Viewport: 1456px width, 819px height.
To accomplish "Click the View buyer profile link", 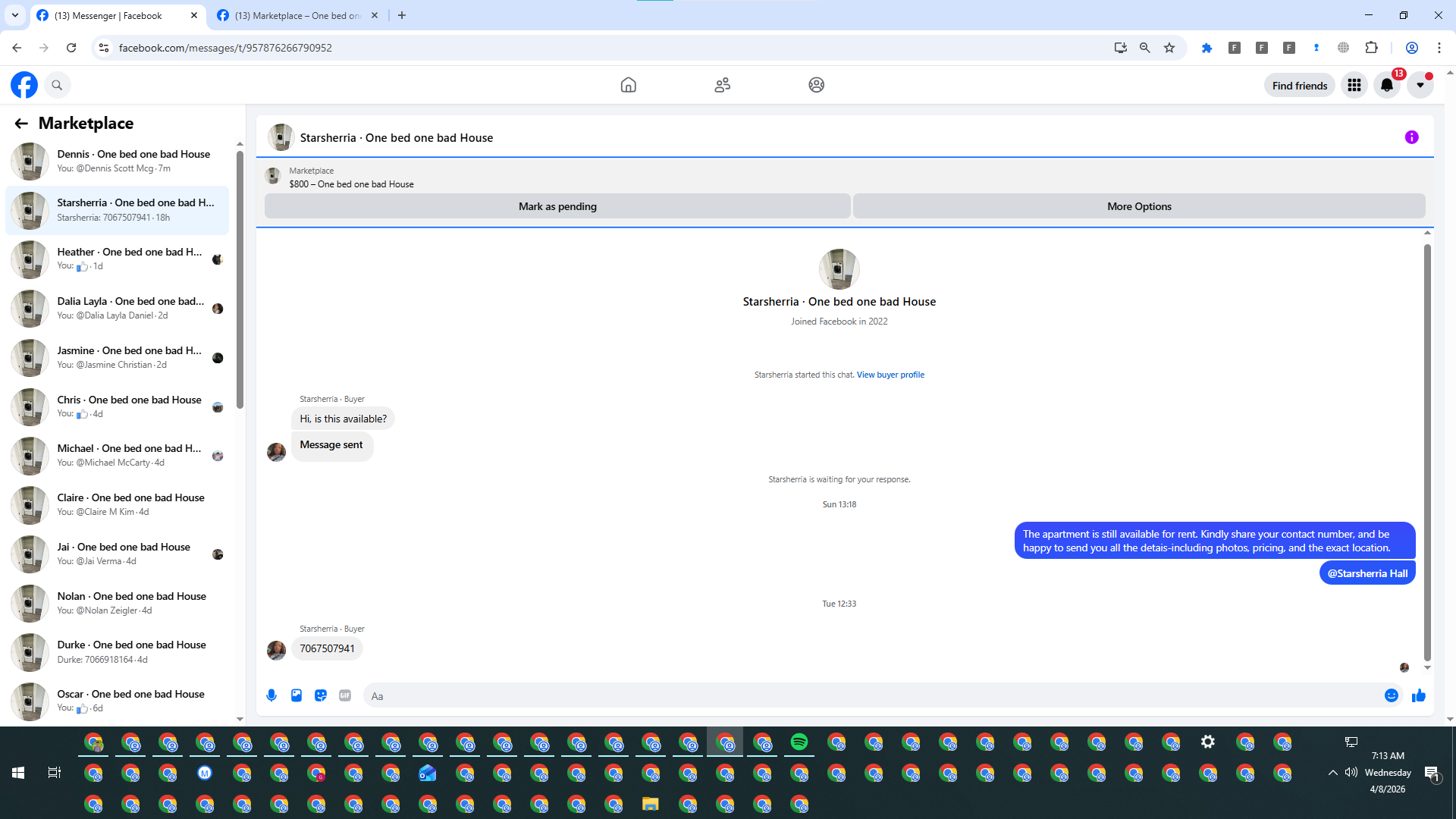I will point(890,375).
